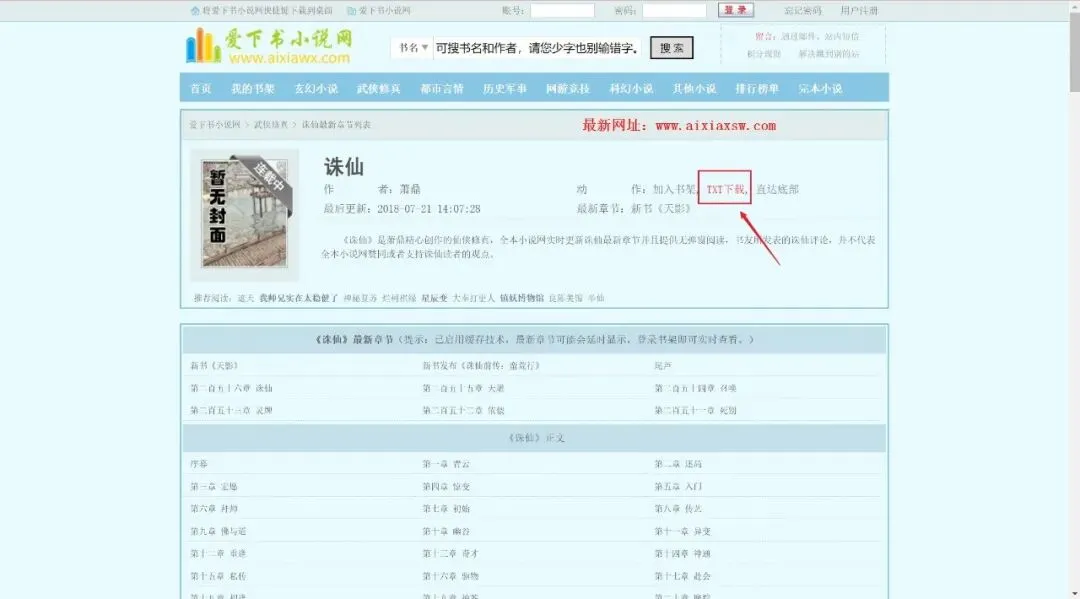Open chapter 第五章 入门
Image resolution: width=1080 pixels, height=599 pixels.
(x=678, y=487)
